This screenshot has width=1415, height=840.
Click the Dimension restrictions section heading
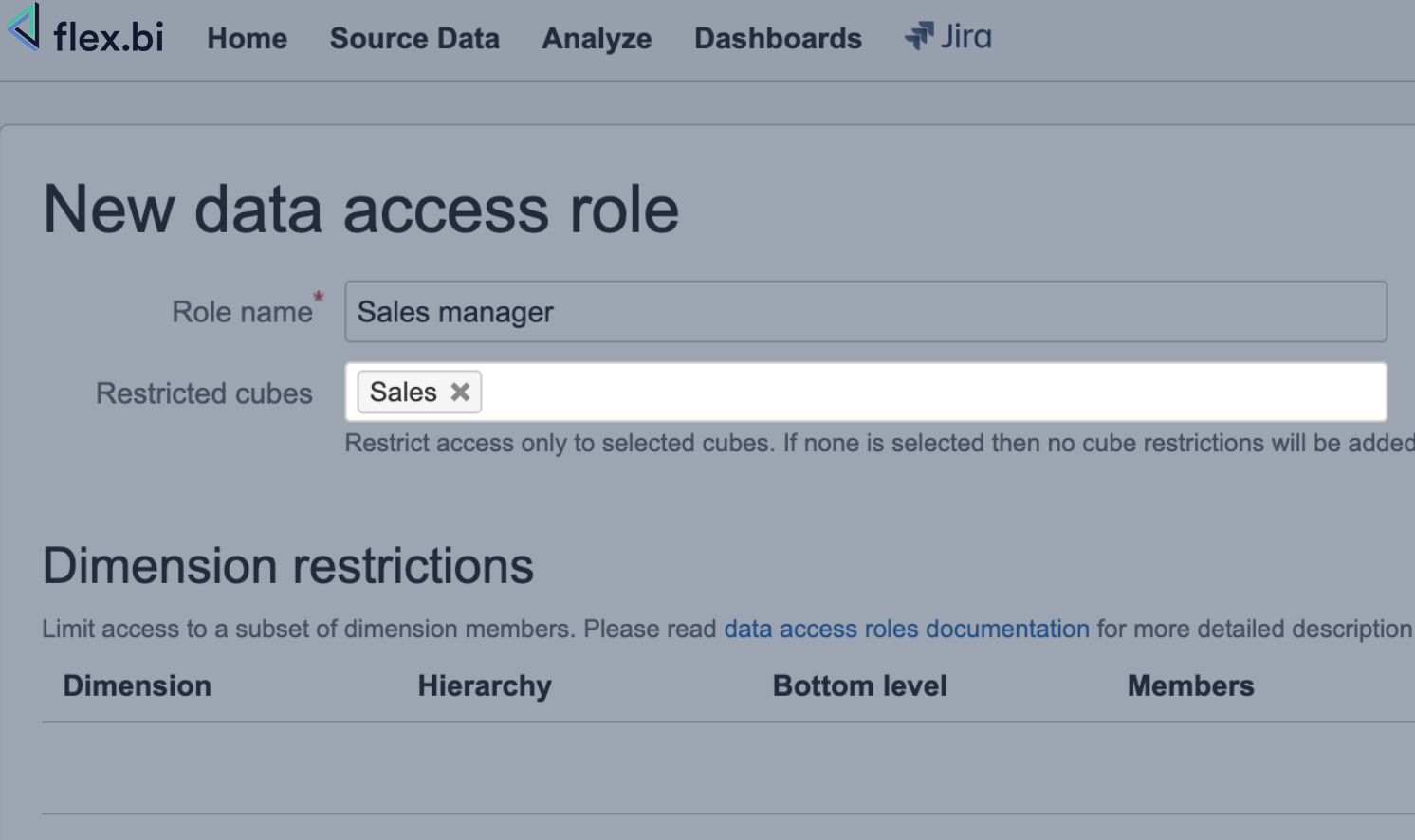(x=288, y=566)
